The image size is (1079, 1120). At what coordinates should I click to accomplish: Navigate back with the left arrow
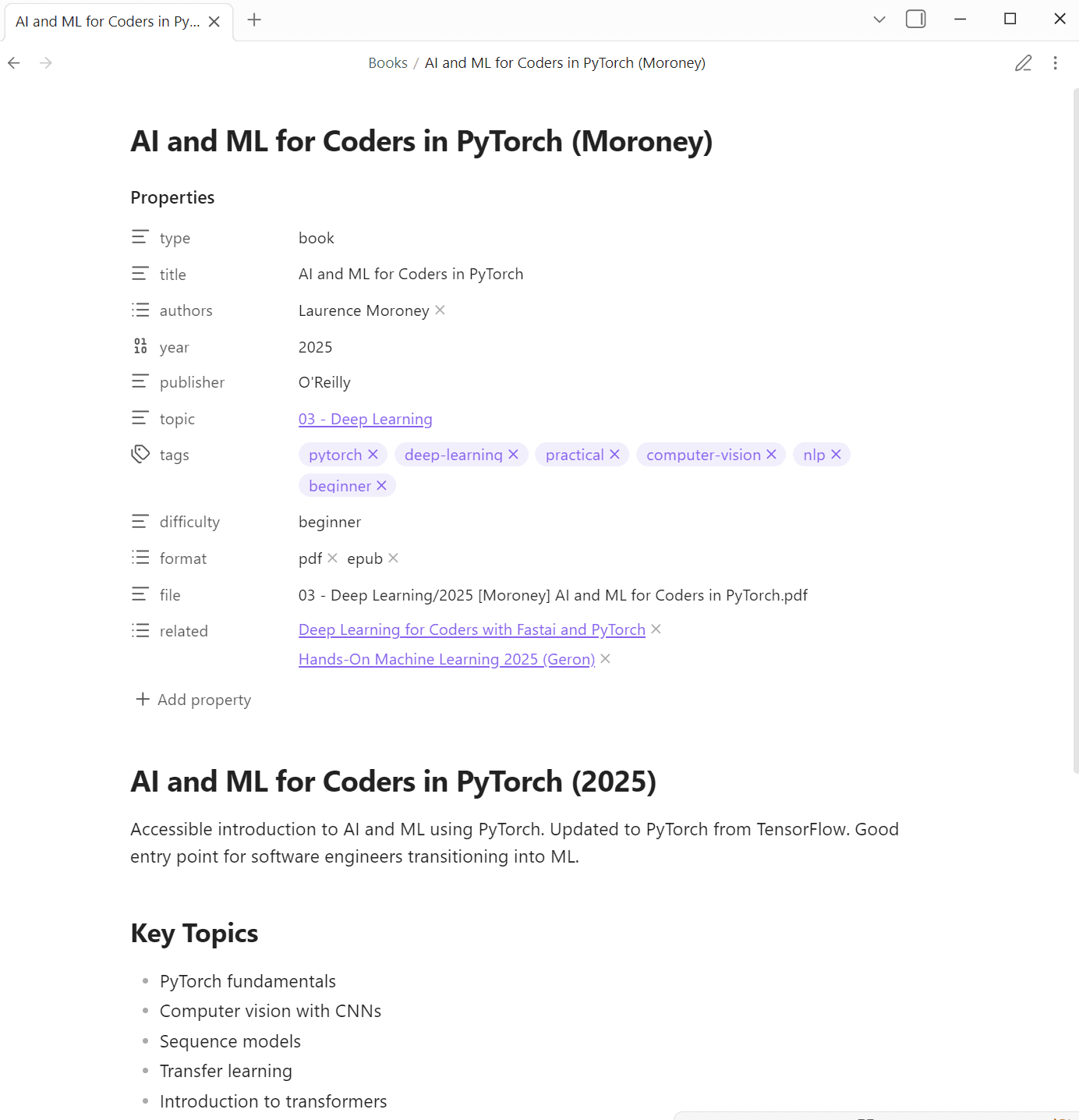coord(14,63)
